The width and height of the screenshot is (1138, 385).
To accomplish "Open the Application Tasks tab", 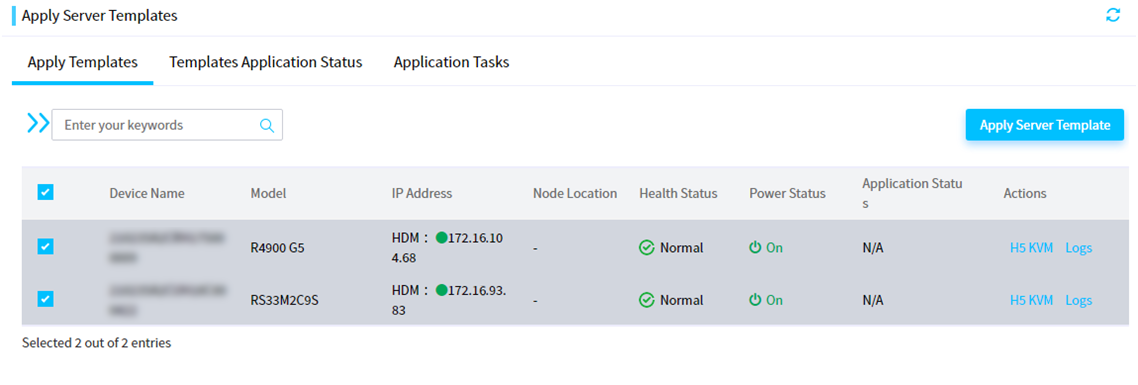I will 451,62.
